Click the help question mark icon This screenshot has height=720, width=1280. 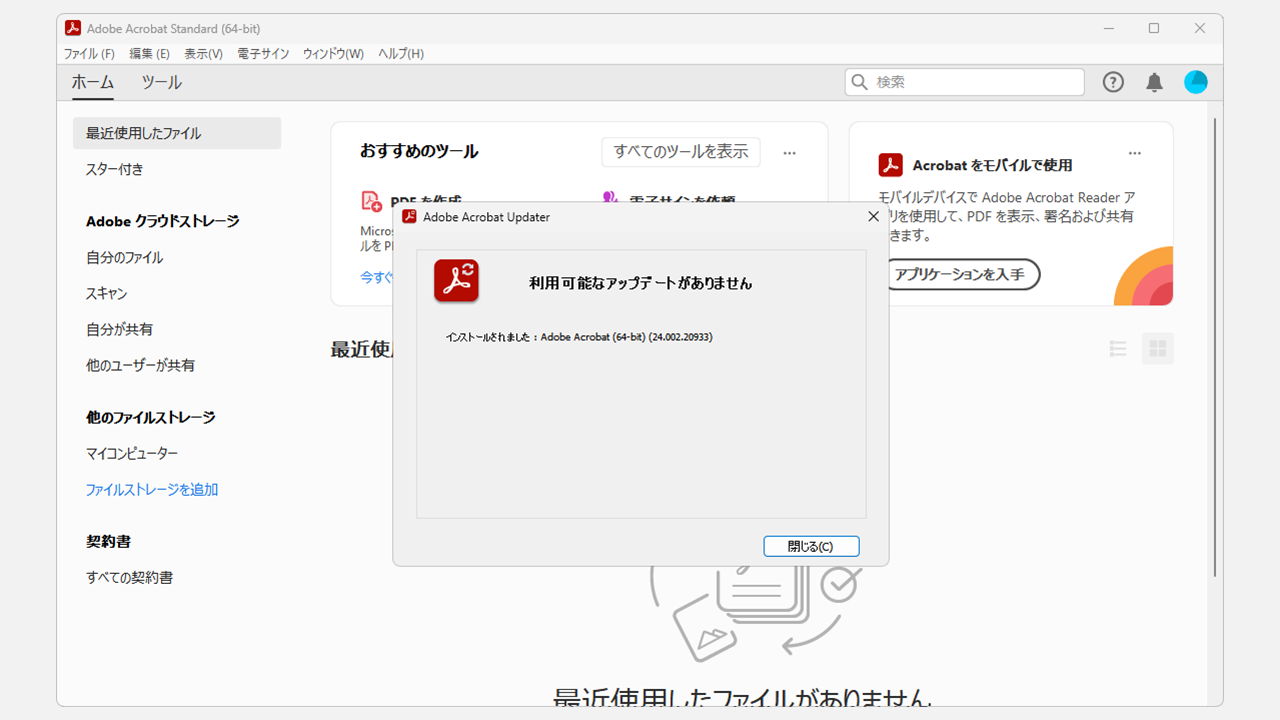click(1113, 82)
